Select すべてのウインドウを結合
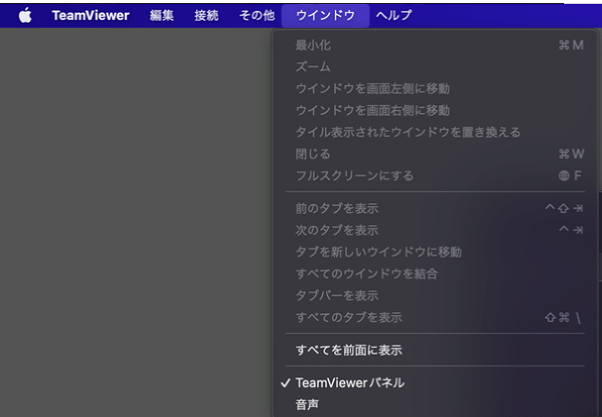 (436, 274)
